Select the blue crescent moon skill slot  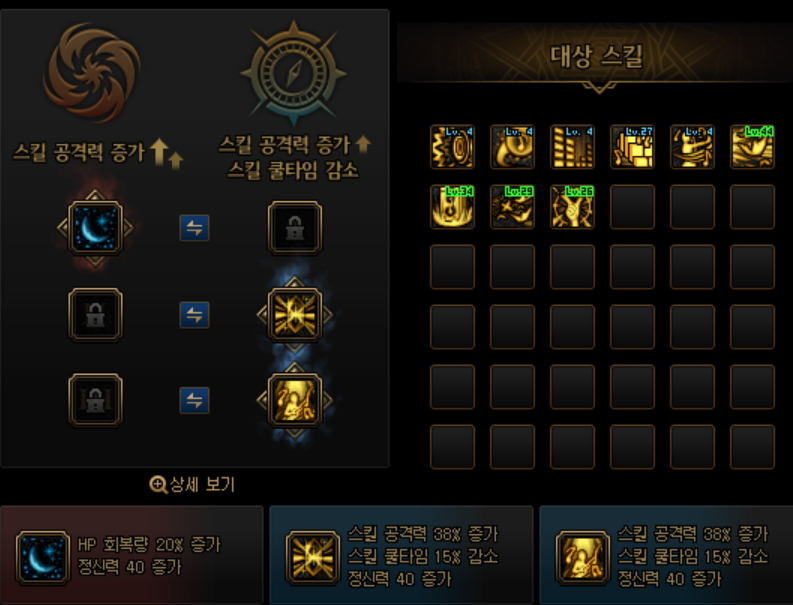95,228
